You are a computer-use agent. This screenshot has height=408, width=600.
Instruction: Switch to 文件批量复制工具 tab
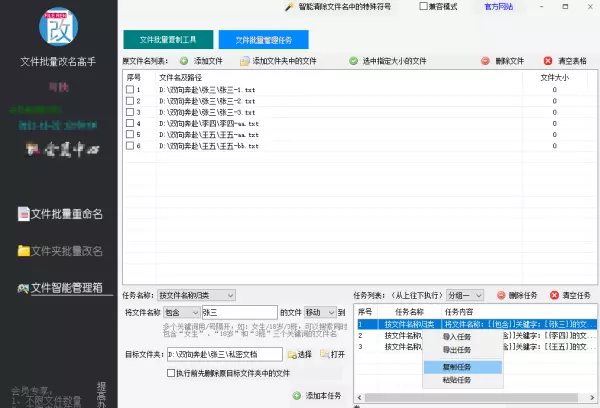pyautogui.click(x=168, y=39)
